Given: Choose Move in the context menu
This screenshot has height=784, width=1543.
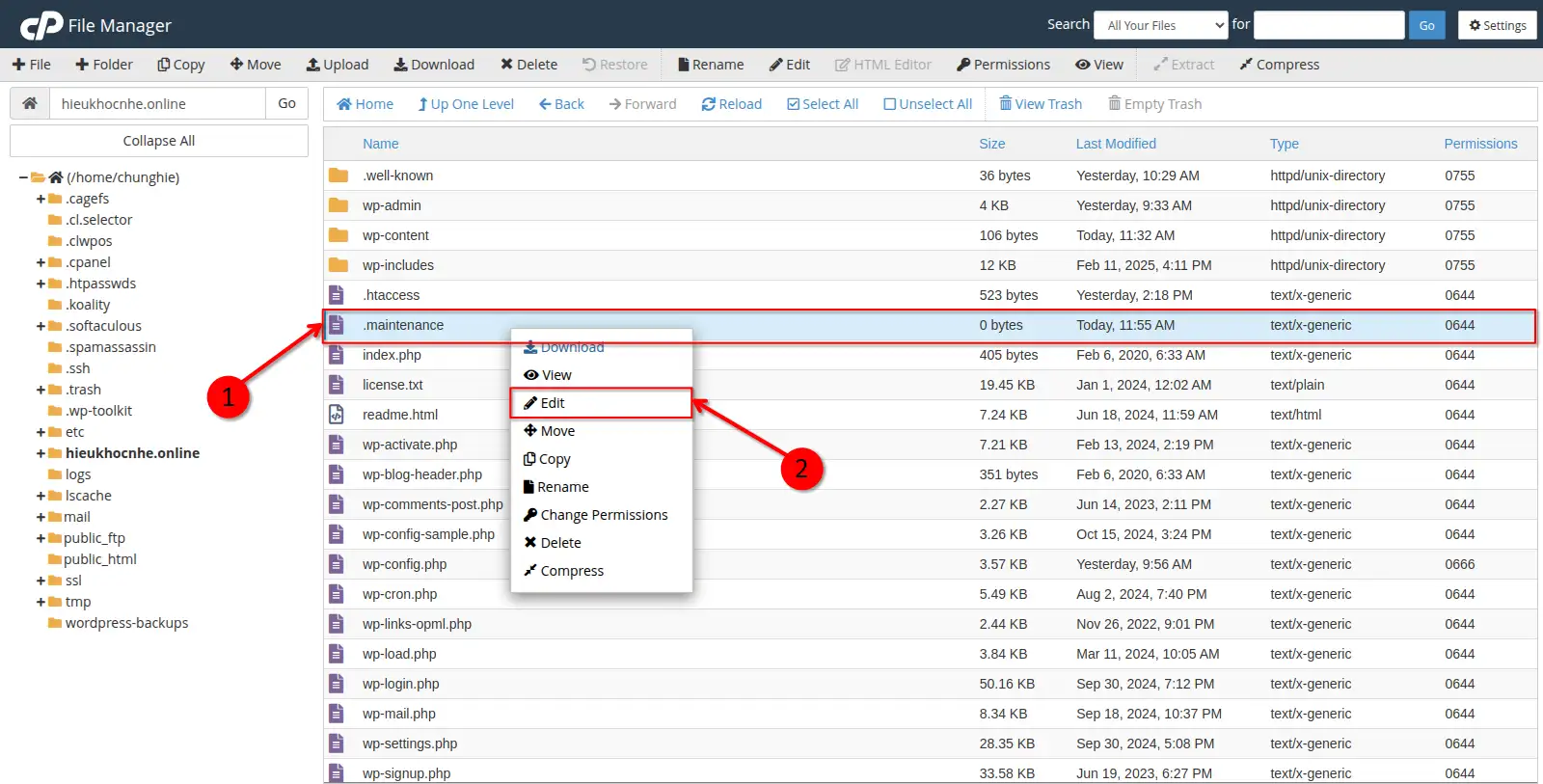Looking at the screenshot, I should pos(601,431).
